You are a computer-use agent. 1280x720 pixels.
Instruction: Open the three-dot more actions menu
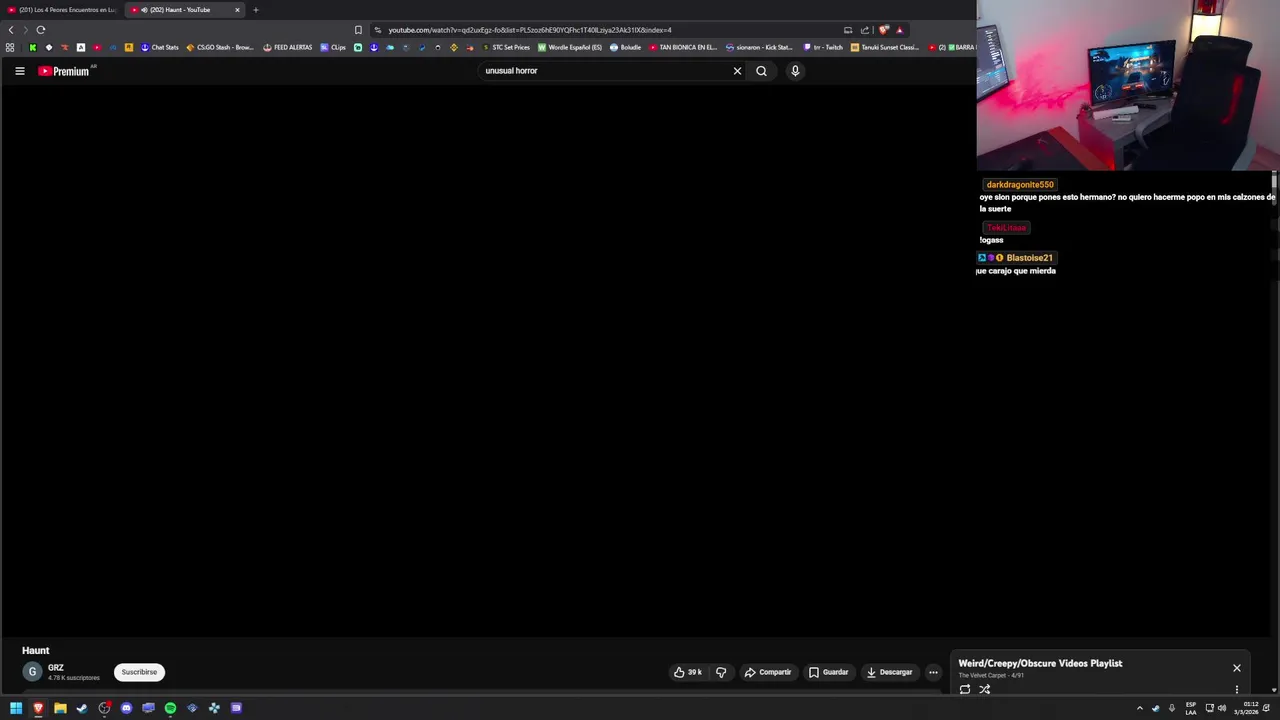933,672
